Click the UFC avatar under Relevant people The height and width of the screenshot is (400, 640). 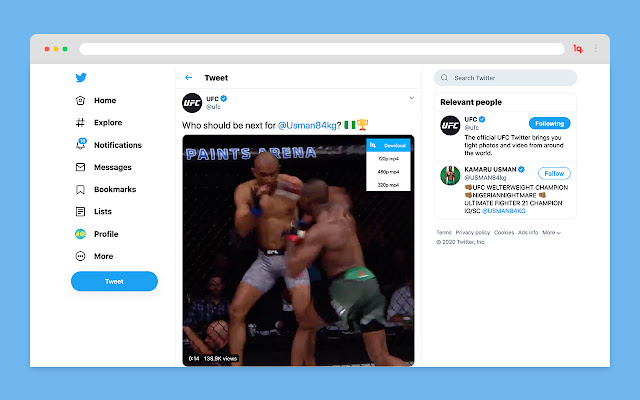[x=450, y=125]
